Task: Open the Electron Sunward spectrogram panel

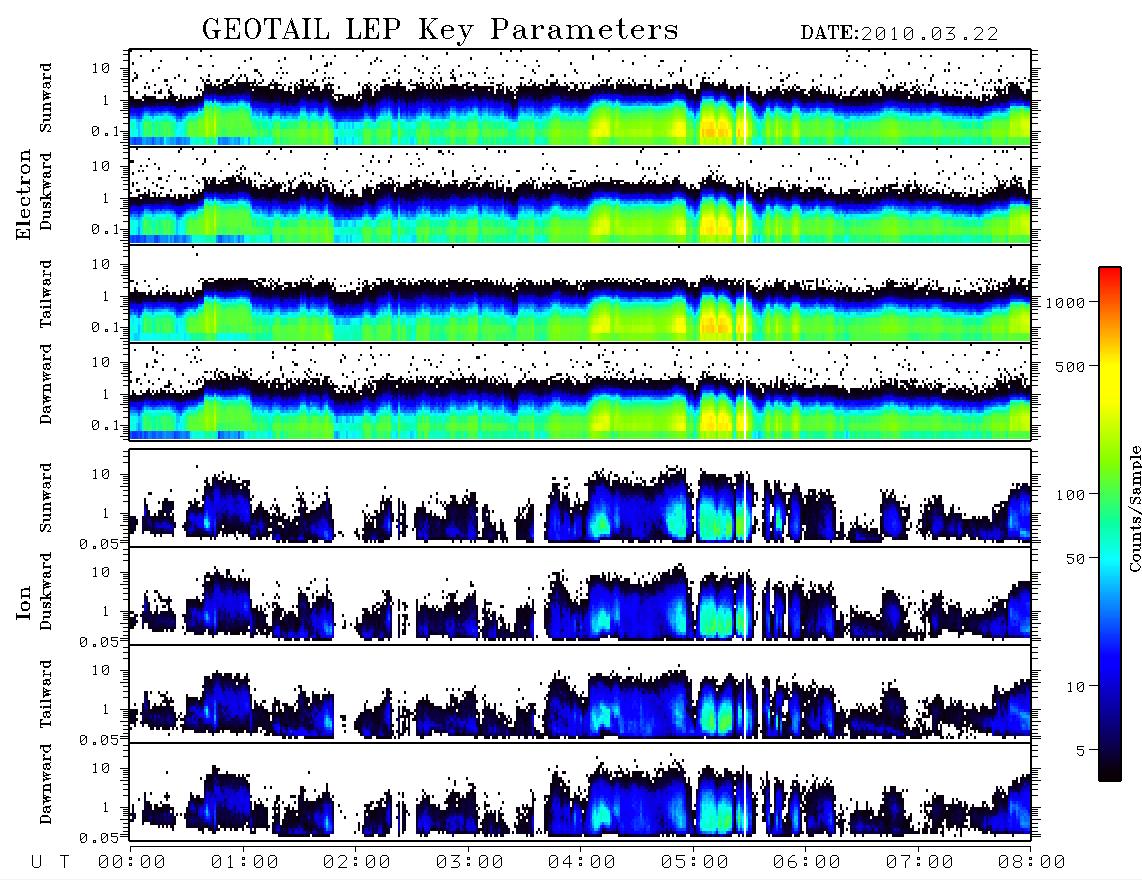Action: click(x=580, y=98)
